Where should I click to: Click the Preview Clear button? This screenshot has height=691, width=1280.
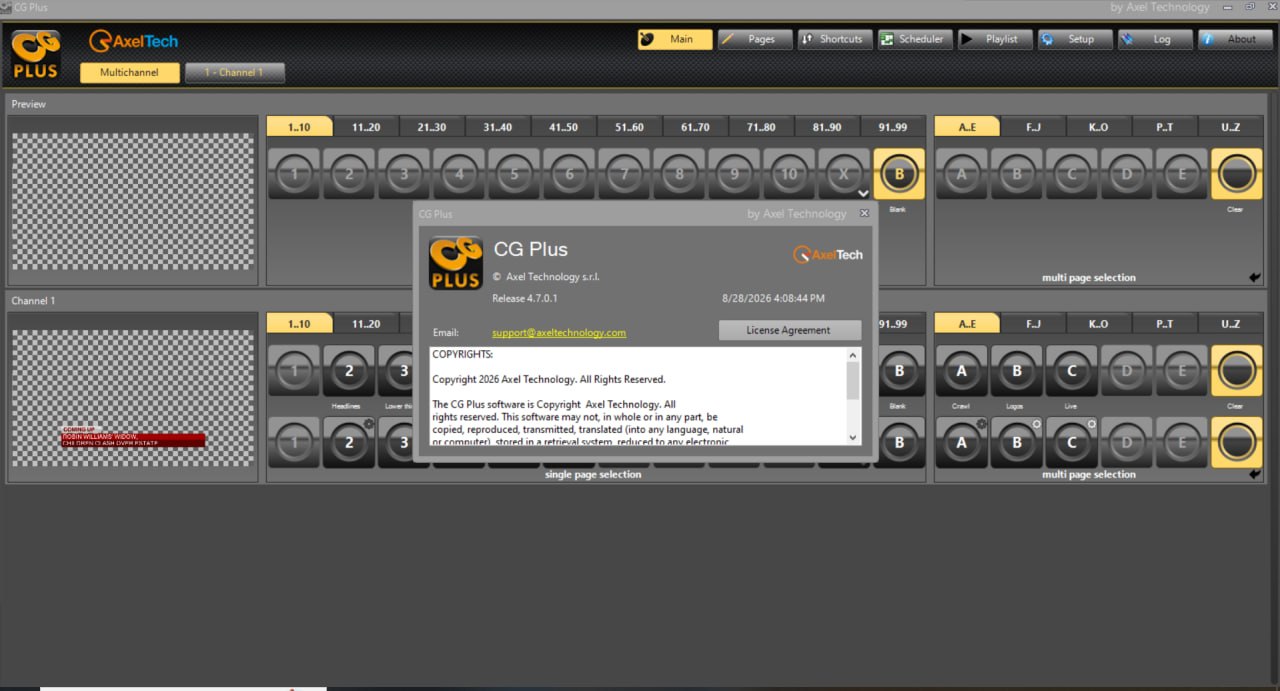[x=1237, y=174]
